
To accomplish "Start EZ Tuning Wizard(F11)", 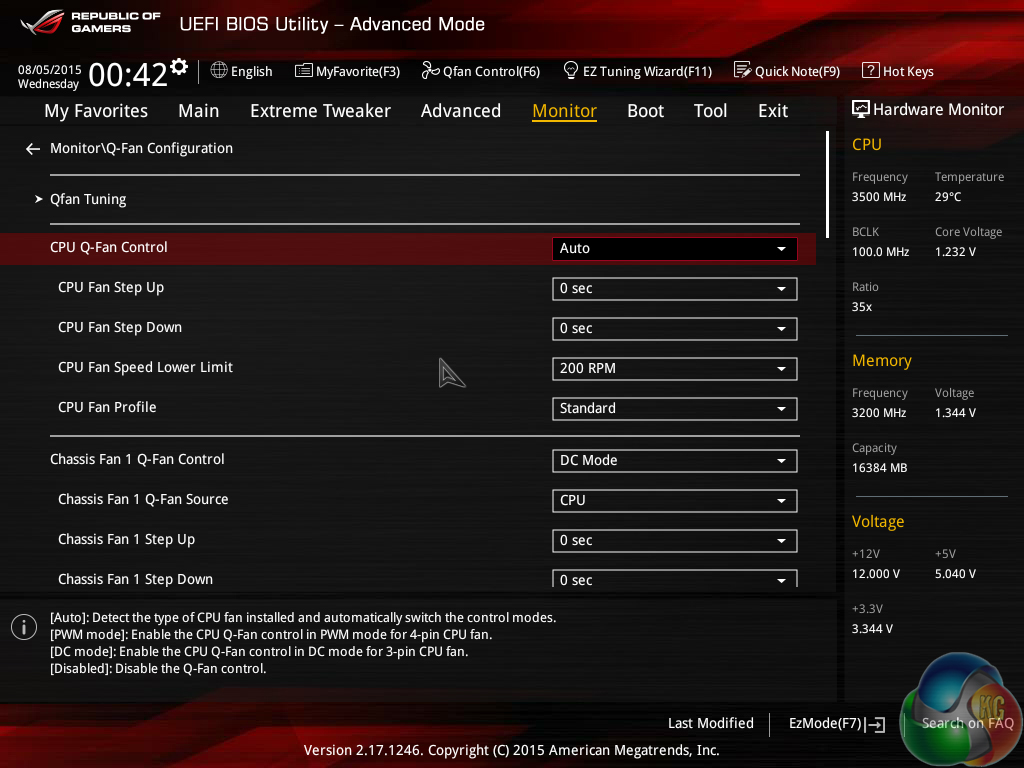I will [637, 71].
